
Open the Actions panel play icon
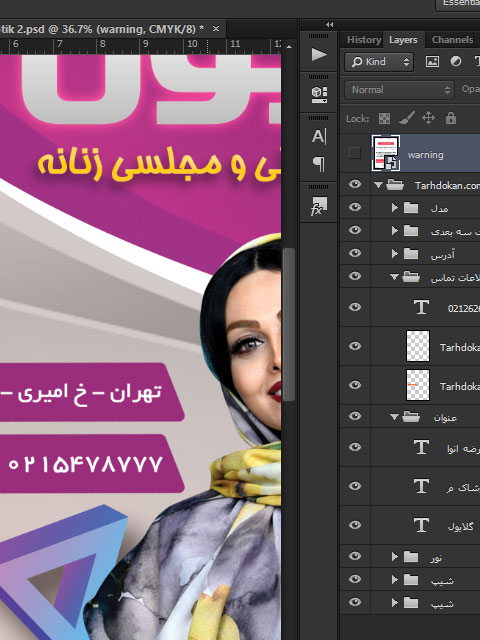pos(319,55)
